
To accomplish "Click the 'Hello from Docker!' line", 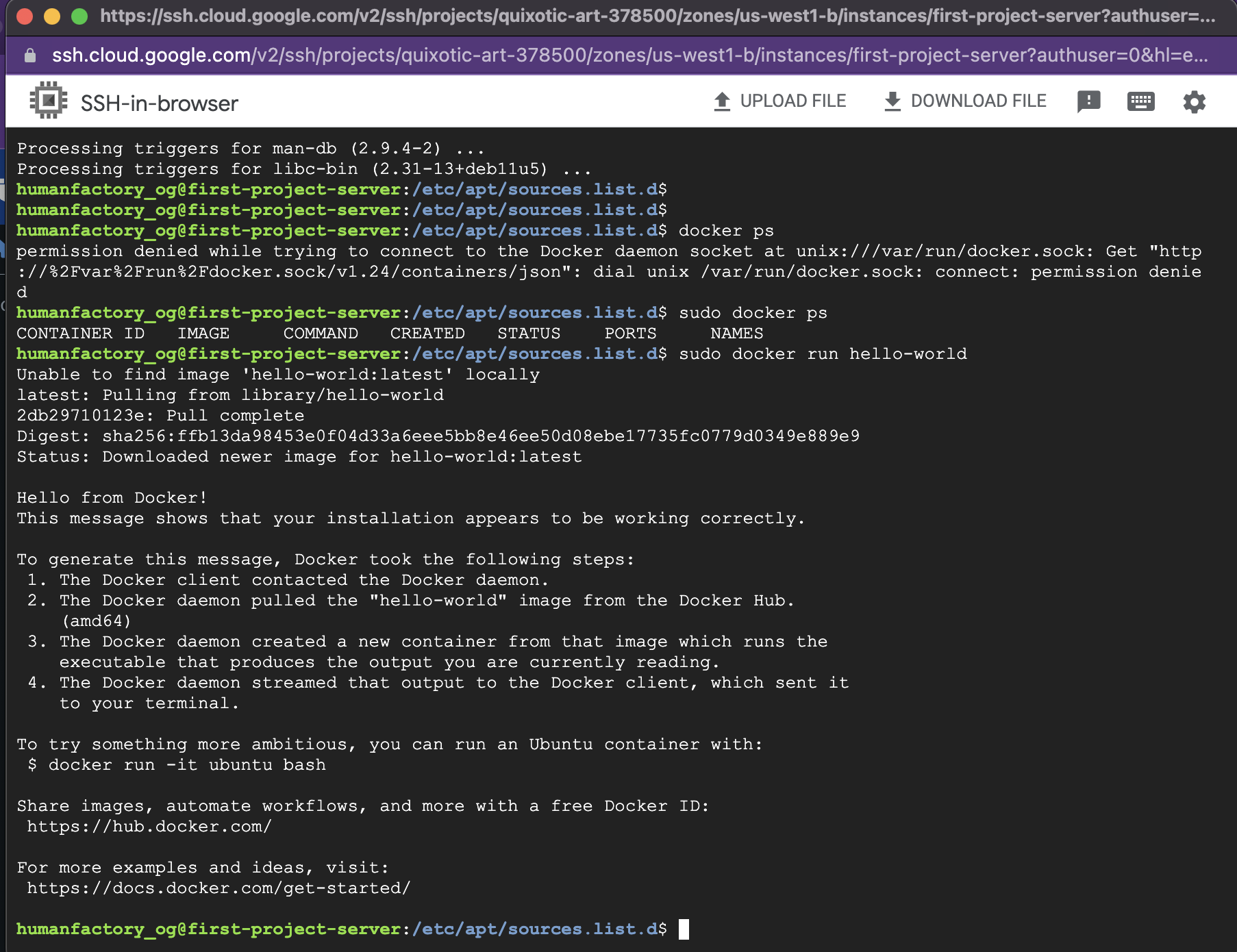I will pyautogui.click(x=112, y=498).
